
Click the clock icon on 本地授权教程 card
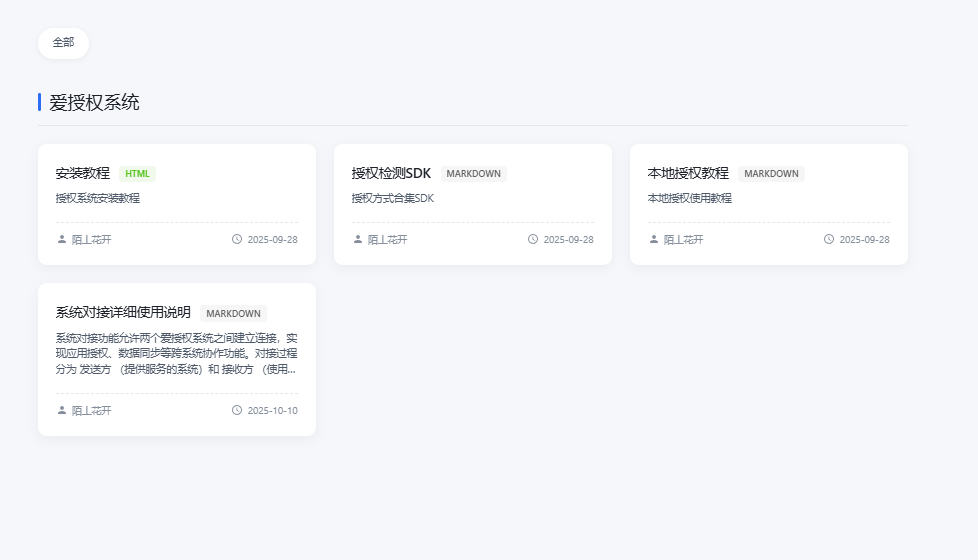[x=829, y=240]
